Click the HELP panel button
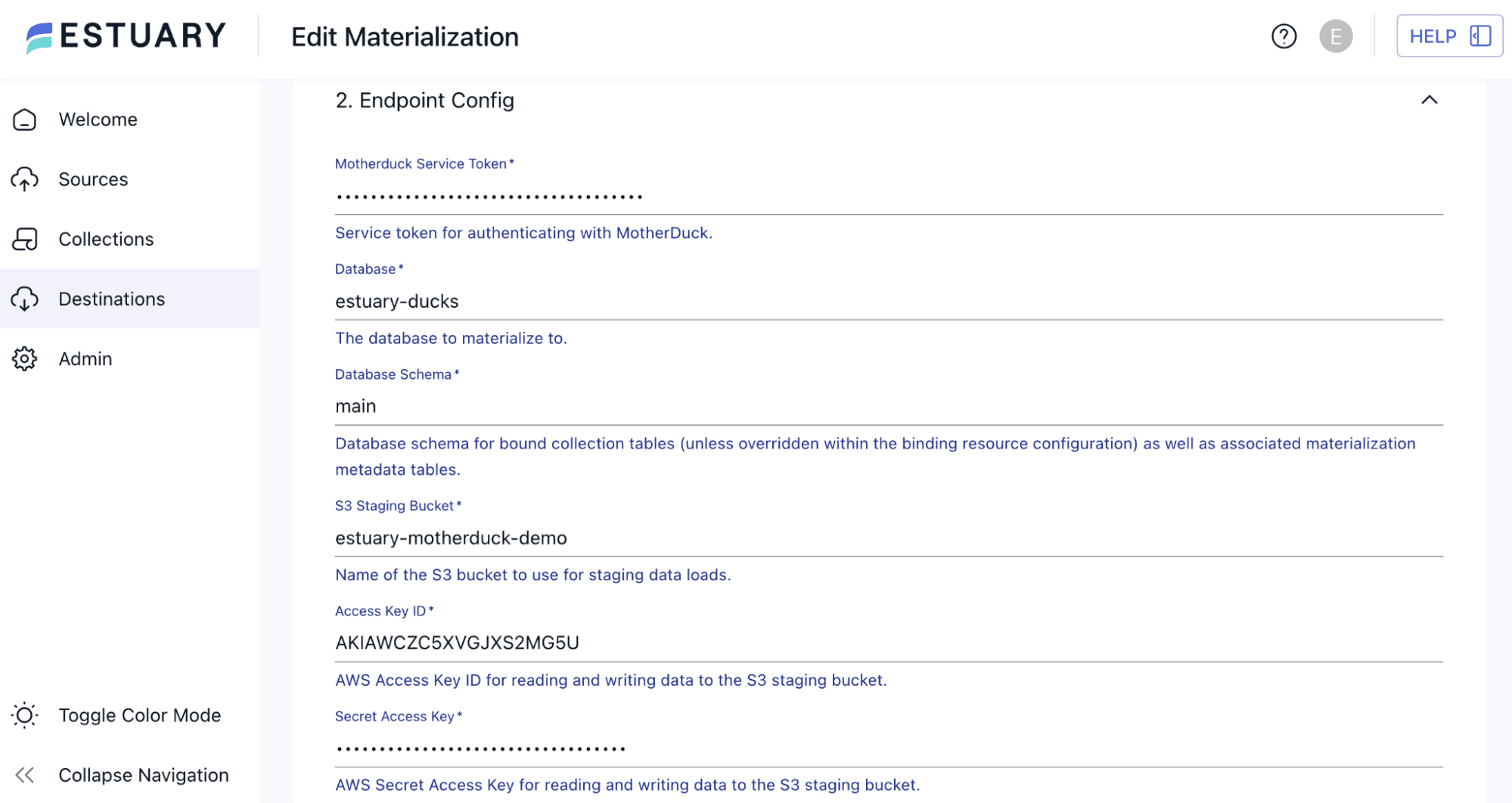This screenshot has width=1512, height=803. coord(1449,36)
